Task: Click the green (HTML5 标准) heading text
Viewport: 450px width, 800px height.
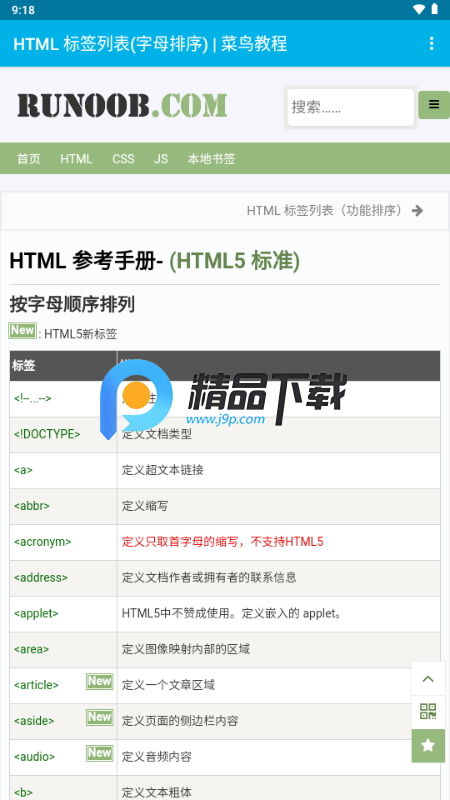Action: click(234, 261)
